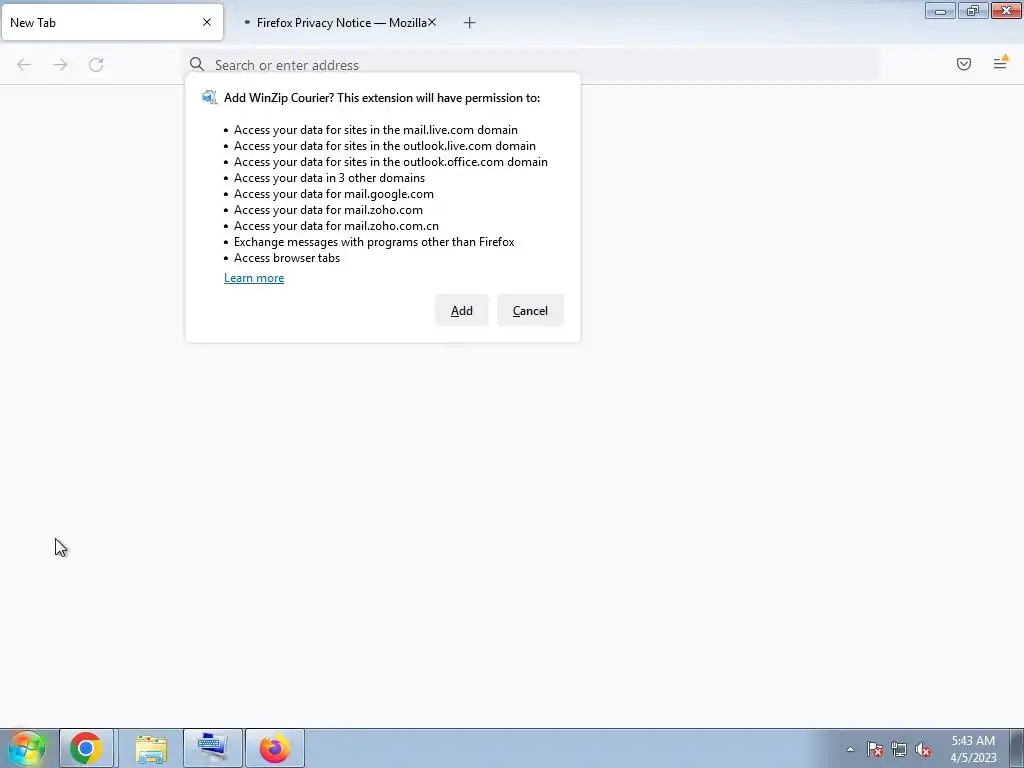
Task: Click the Show desktop strip at taskbar end
Action: [x=1017, y=748]
